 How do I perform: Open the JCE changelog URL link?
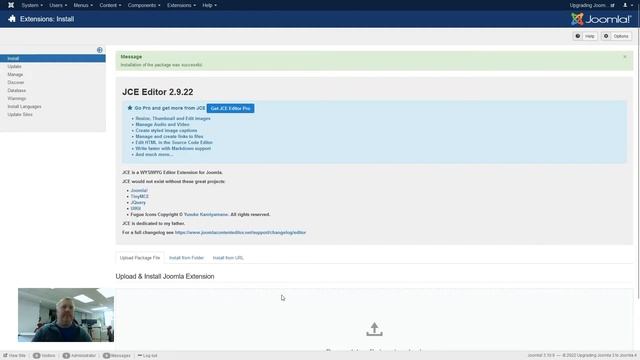[x=240, y=233]
